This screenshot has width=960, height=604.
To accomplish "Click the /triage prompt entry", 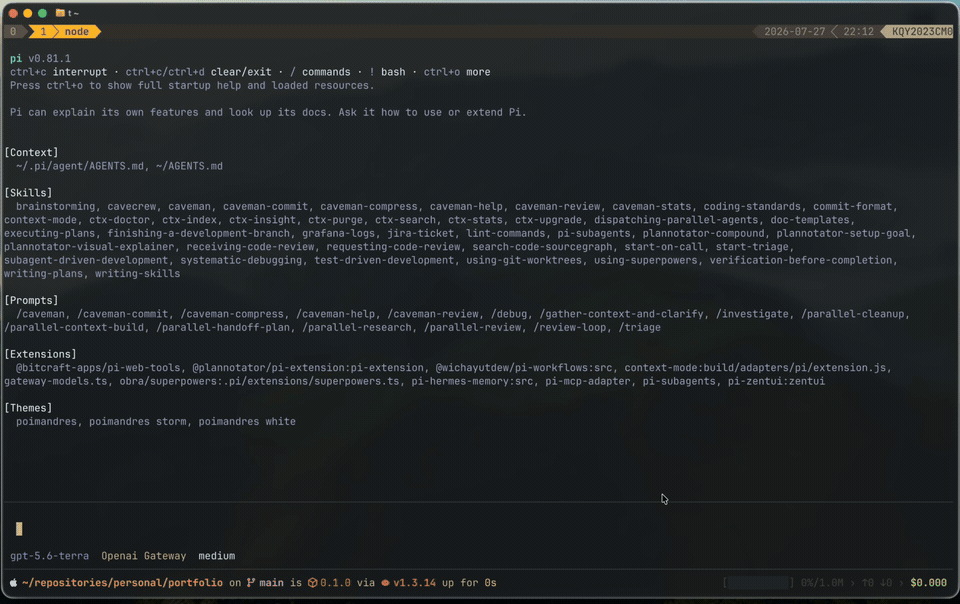I will (x=639, y=327).
